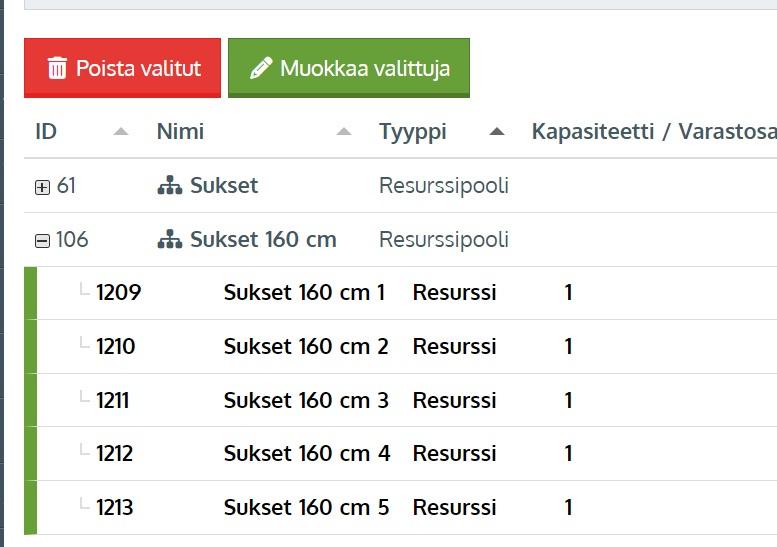The height and width of the screenshot is (547, 777).
Task: Click the pool icon beside Sukset
Action: 169,185
